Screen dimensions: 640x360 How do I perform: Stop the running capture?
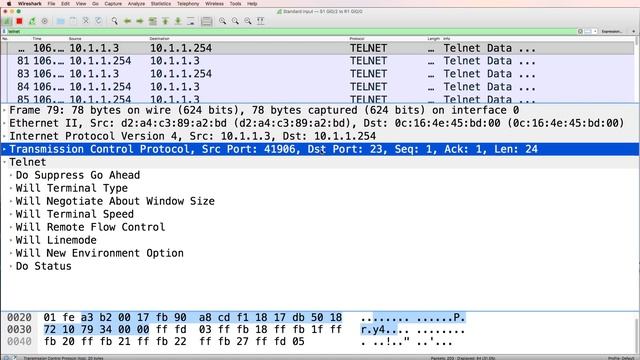click(x=19, y=21)
